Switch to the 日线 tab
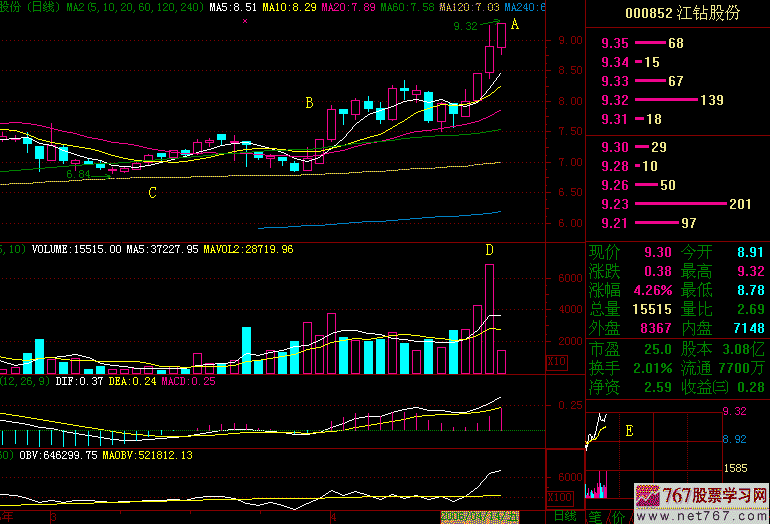The image size is (771, 524). point(565,516)
